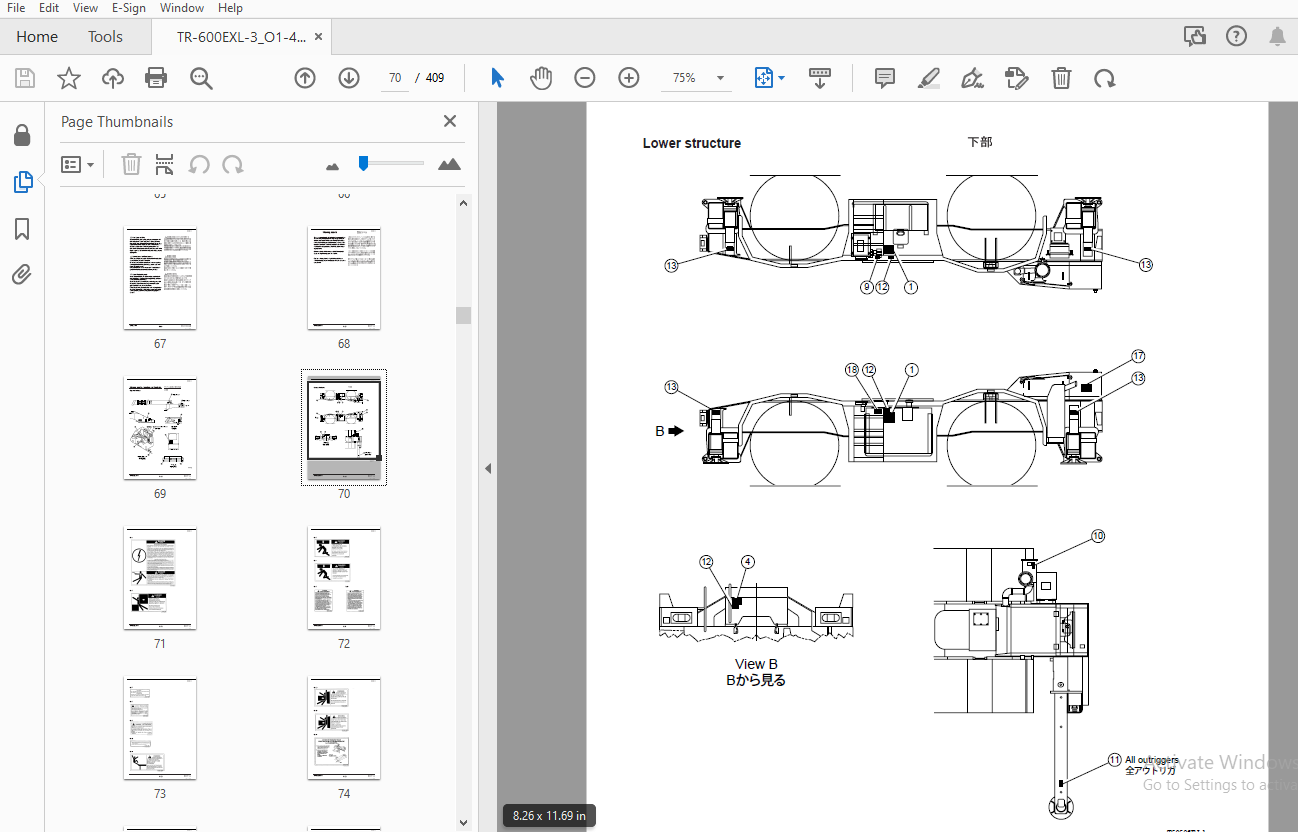This screenshot has width=1298, height=832.
Task: Open the Sign document pen tool
Action: (972, 78)
